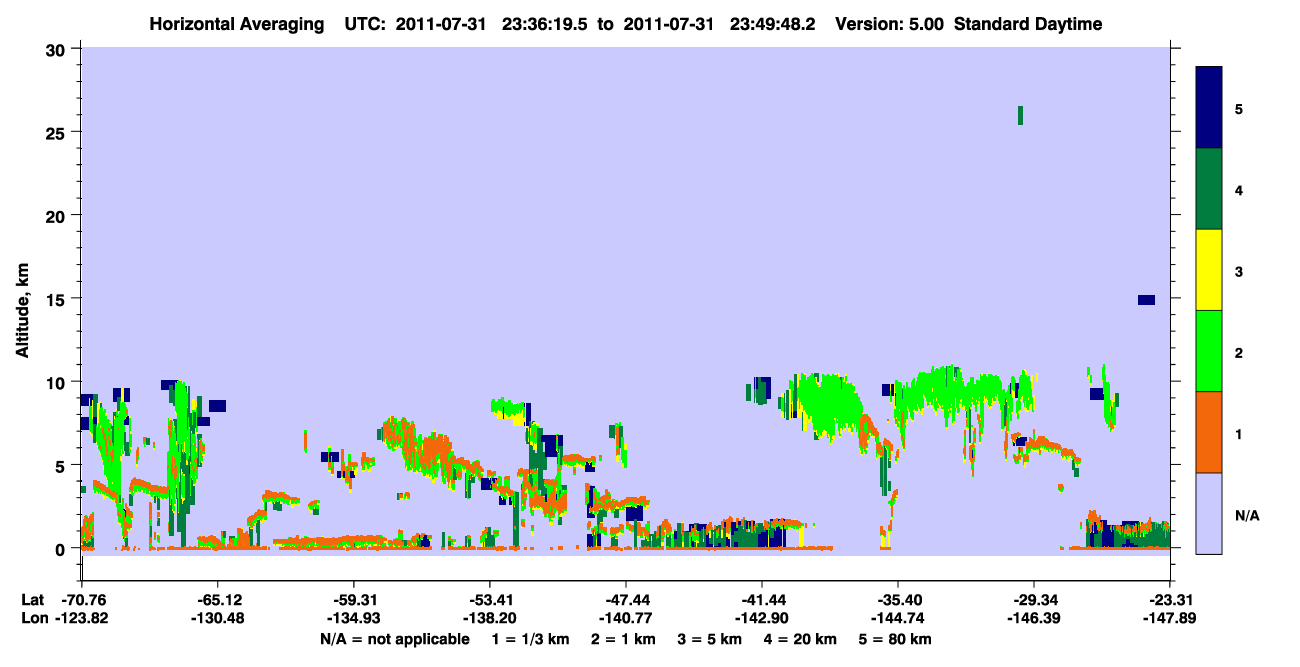The width and height of the screenshot is (1300, 667).
Task: Click the yellow level 3 color swatch
Action: click(1209, 270)
